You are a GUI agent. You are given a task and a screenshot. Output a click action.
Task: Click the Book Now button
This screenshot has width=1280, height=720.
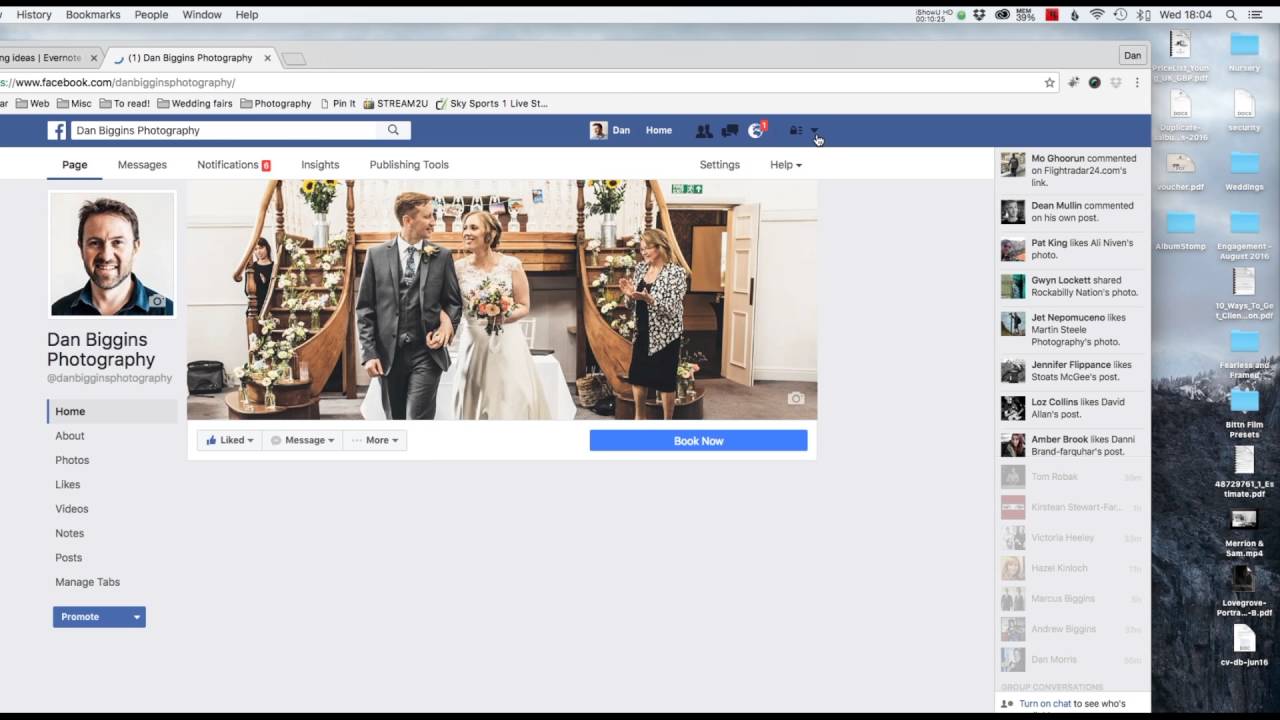698,440
